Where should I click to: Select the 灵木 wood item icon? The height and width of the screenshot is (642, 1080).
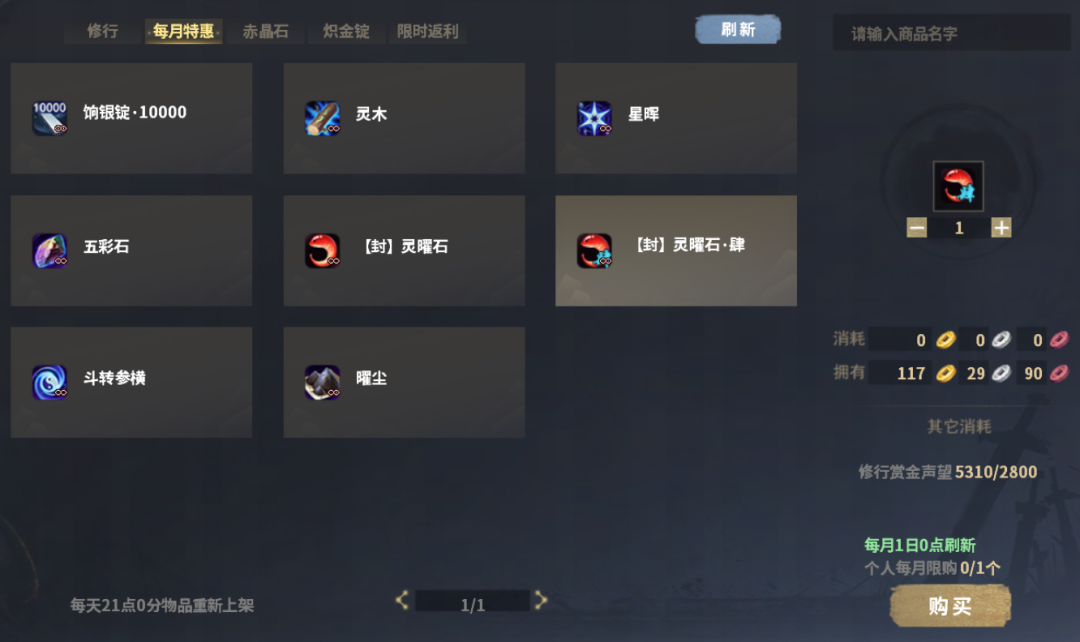tap(322, 118)
